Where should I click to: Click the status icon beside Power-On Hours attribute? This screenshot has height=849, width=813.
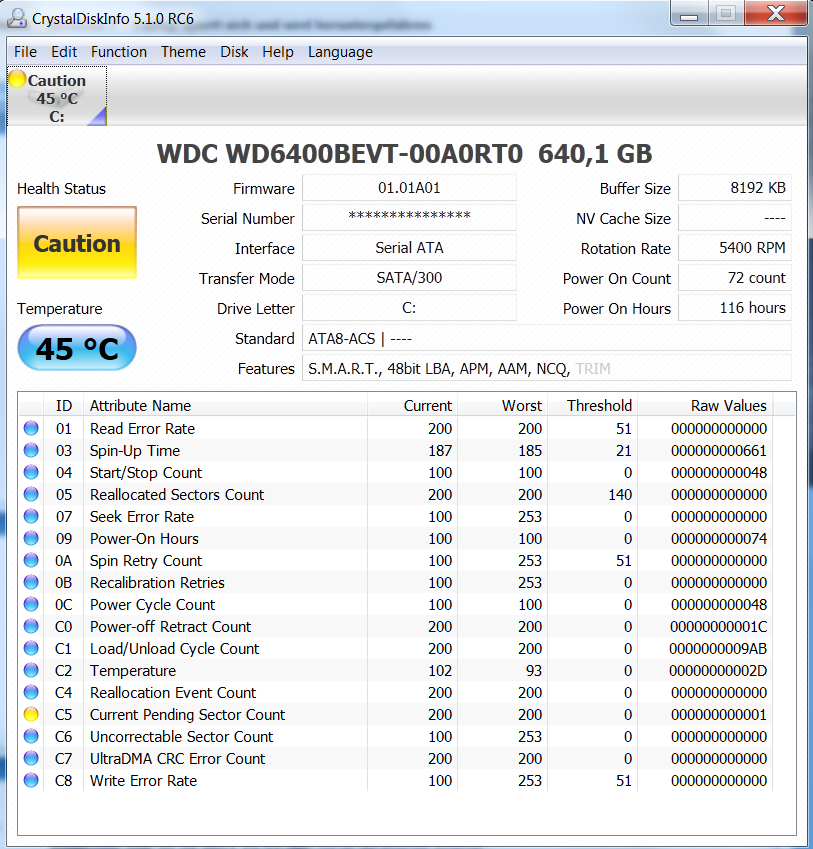coord(31,538)
